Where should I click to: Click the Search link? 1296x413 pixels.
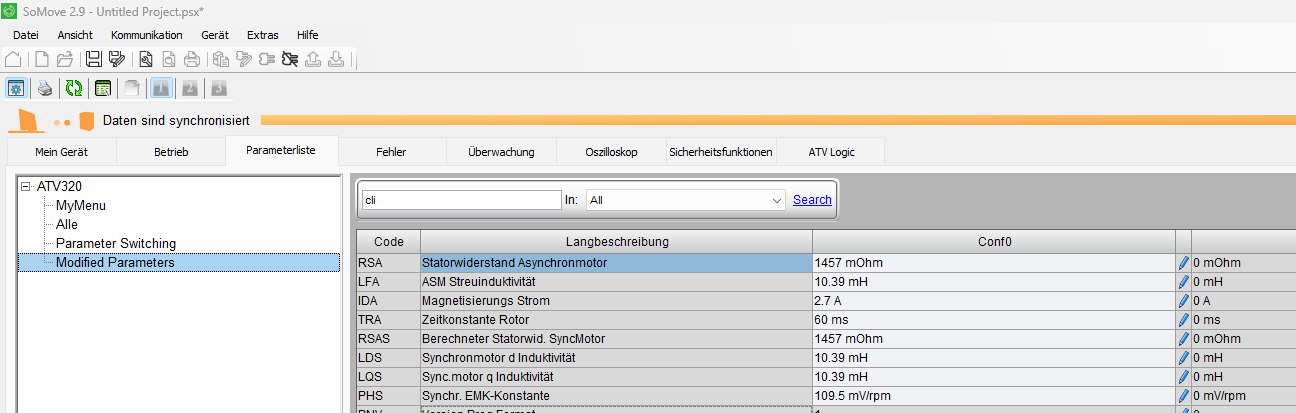tap(812, 200)
